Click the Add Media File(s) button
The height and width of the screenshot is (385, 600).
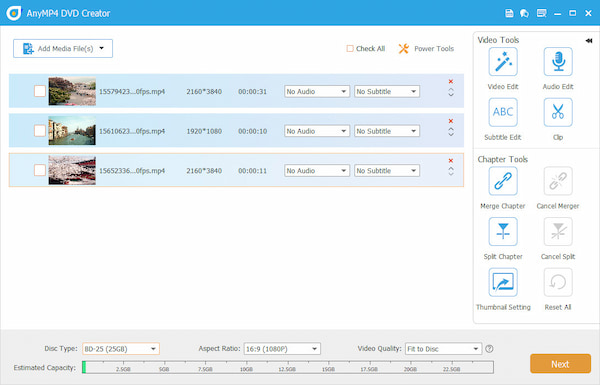tap(63, 49)
